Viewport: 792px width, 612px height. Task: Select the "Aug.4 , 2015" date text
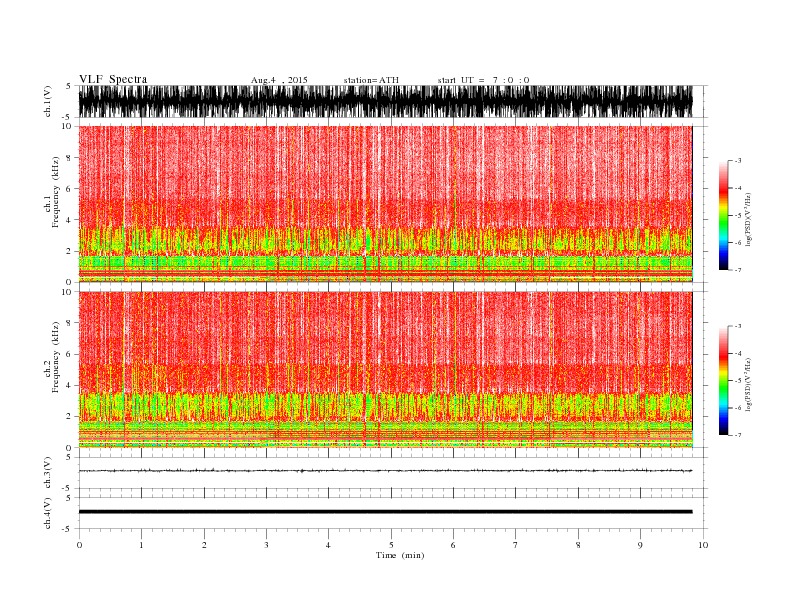[279, 80]
